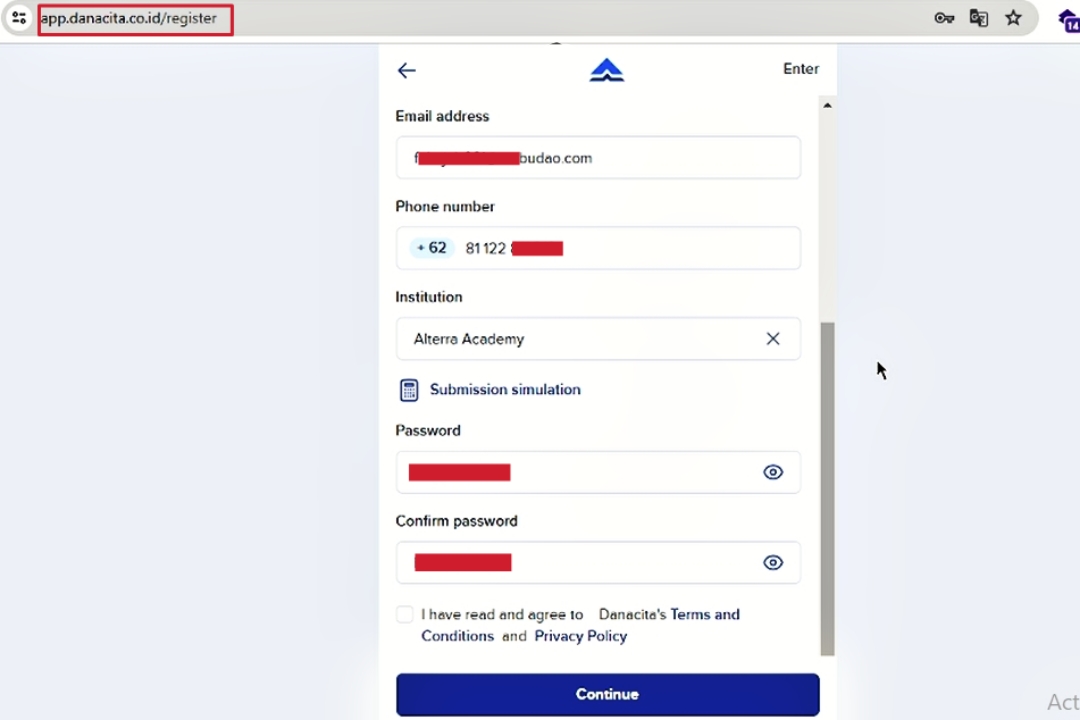Open the Submission simulation link
This screenshot has width=1080, height=720.
[x=506, y=389]
